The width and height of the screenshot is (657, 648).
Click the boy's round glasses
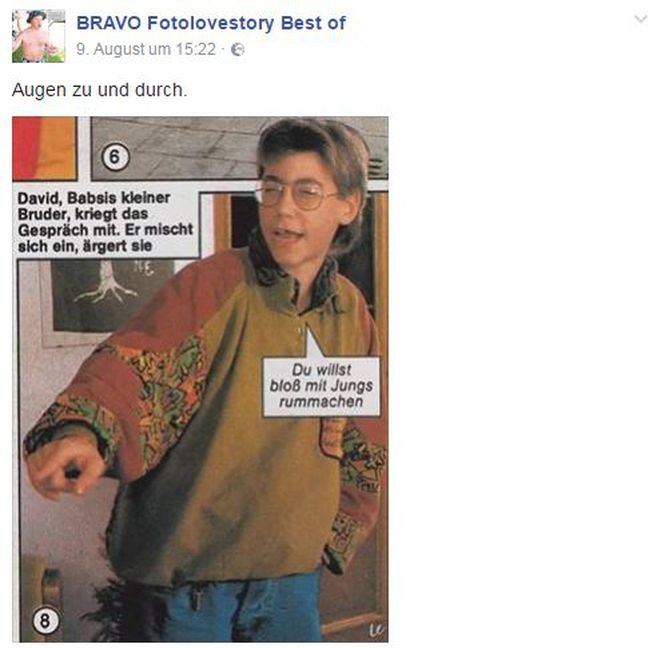click(x=297, y=195)
